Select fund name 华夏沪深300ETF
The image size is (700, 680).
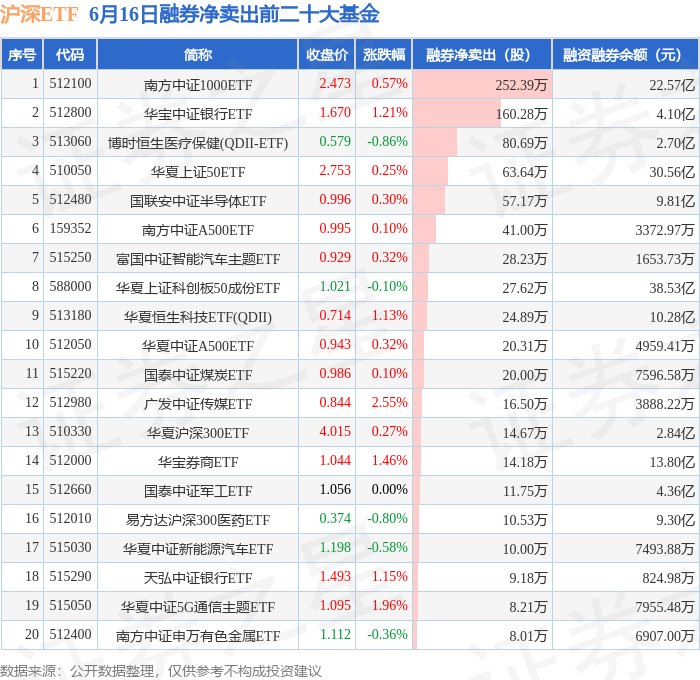[198, 433]
